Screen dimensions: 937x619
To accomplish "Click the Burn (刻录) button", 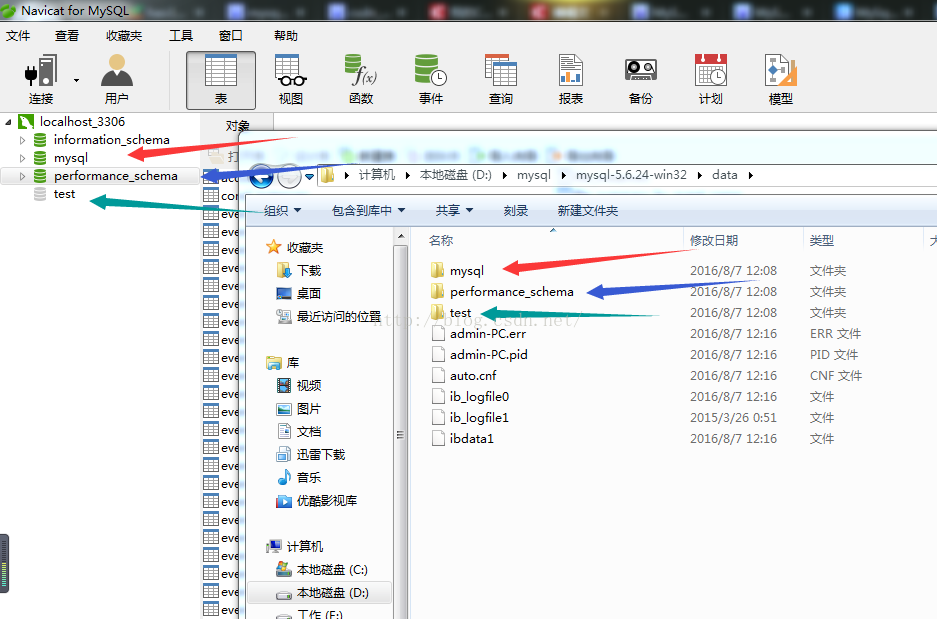I will pos(516,210).
